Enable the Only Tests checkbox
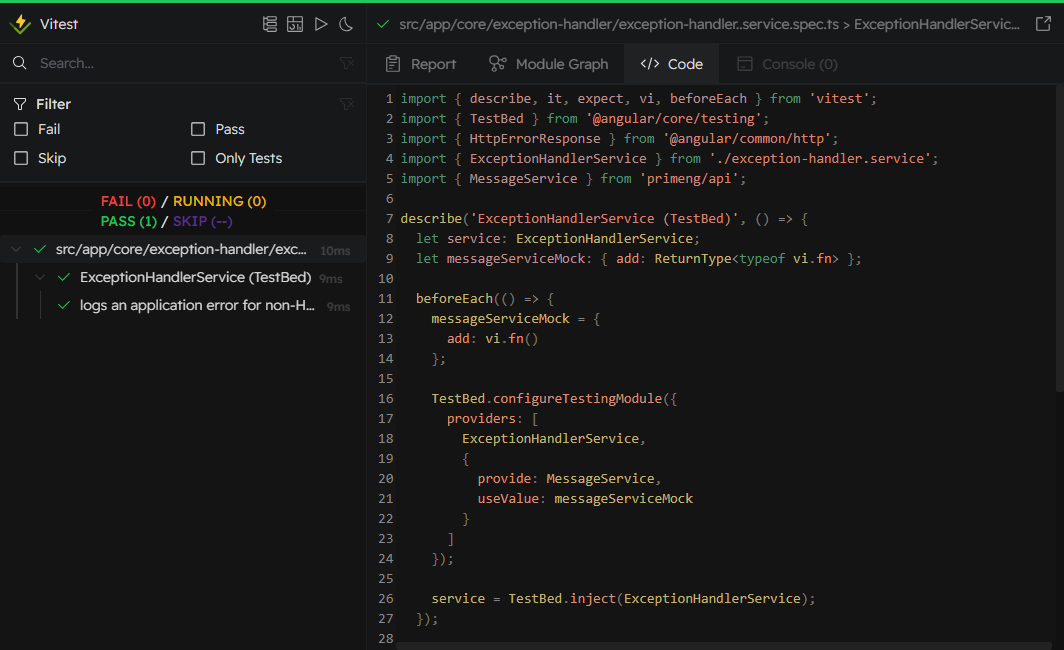 [x=198, y=158]
